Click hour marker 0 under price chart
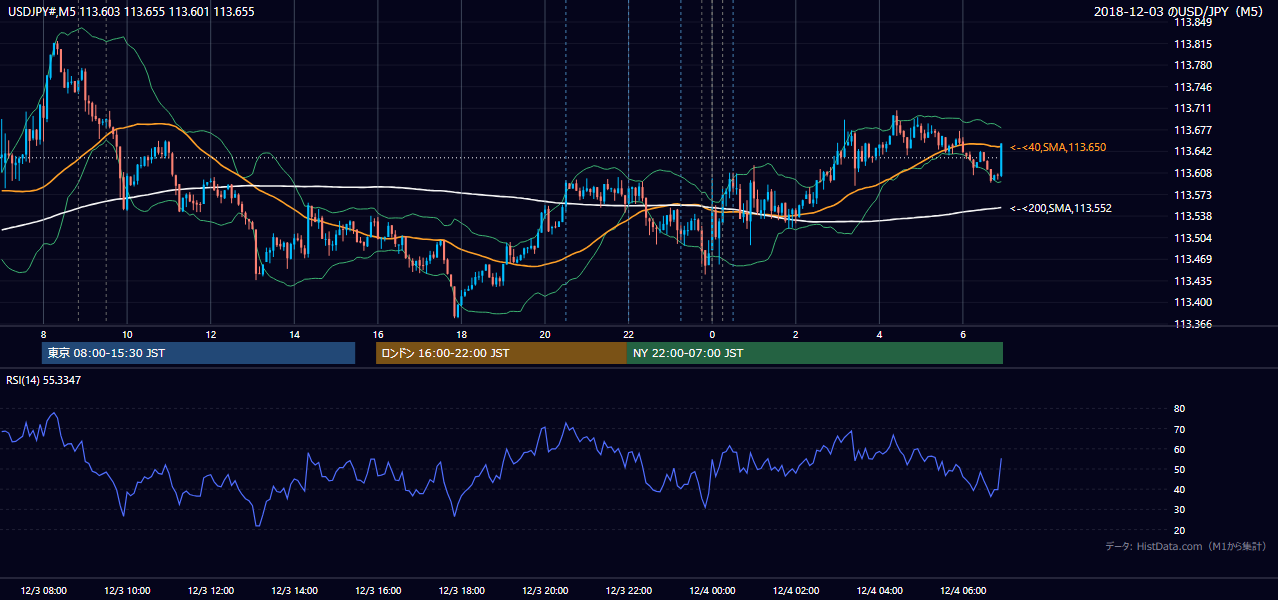 click(712, 334)
